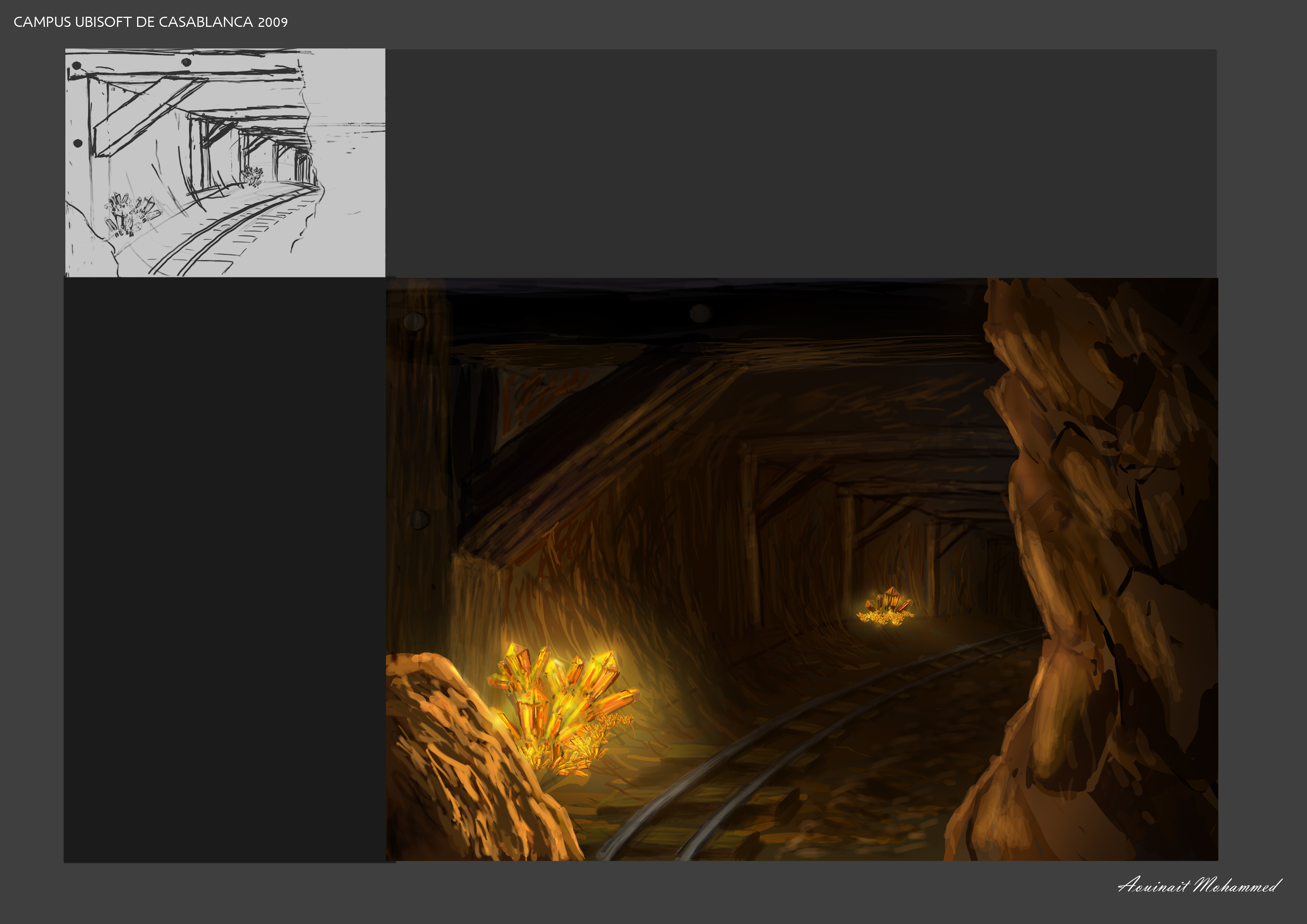The width and height of the screenshot is (1307, 924).
Task: Click the round bolt at painting's top-left post
Action: click(x=414, y=321)
